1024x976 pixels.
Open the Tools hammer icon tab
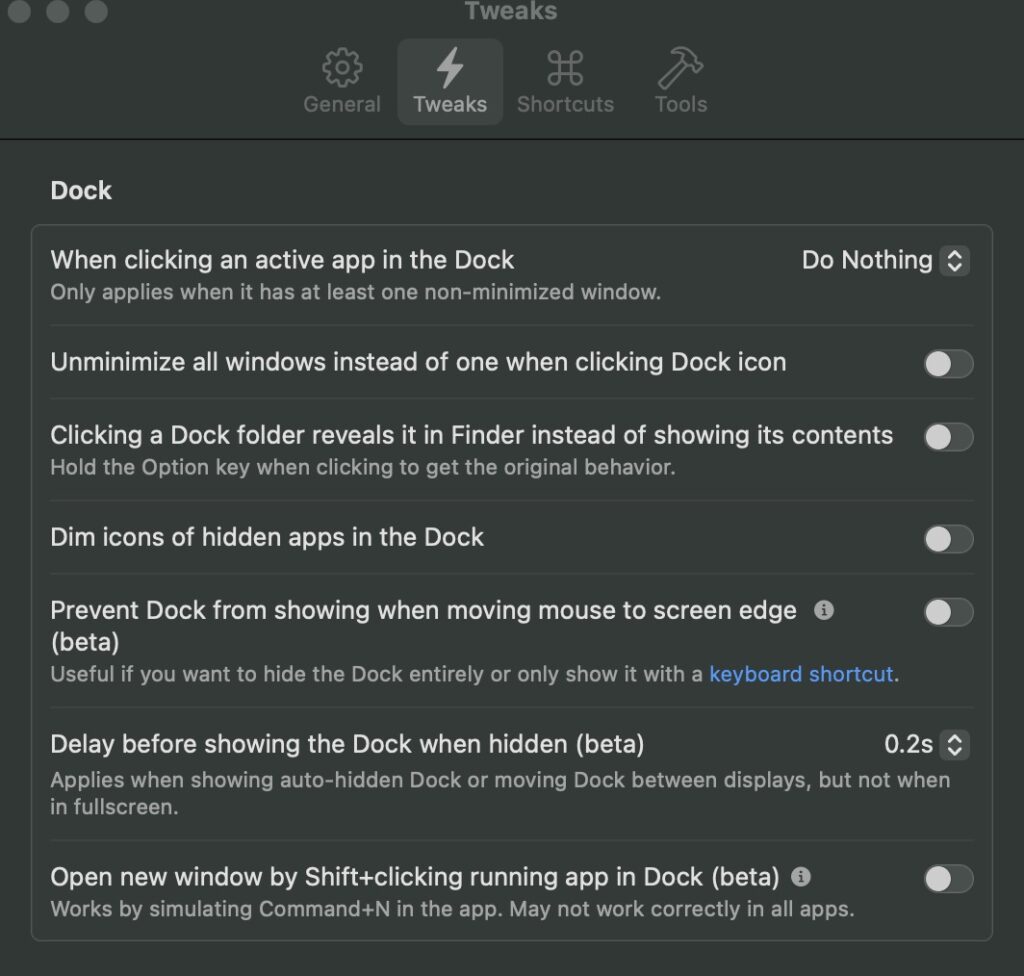680,67
